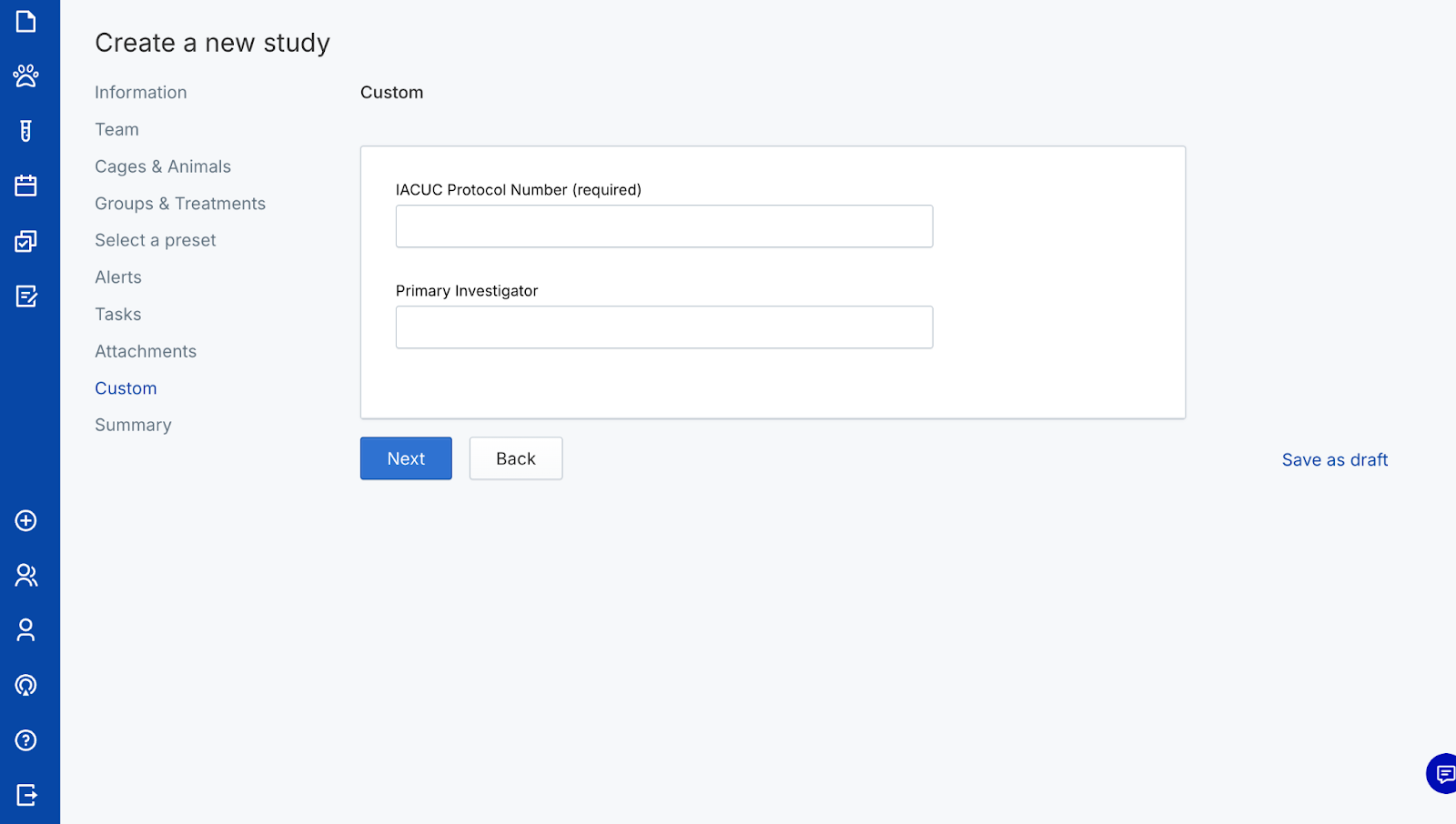Viewport: 1456px width, 824px height.
Task: Click the stacked checkbox tasks icon
Action: (x=25, y=241)
